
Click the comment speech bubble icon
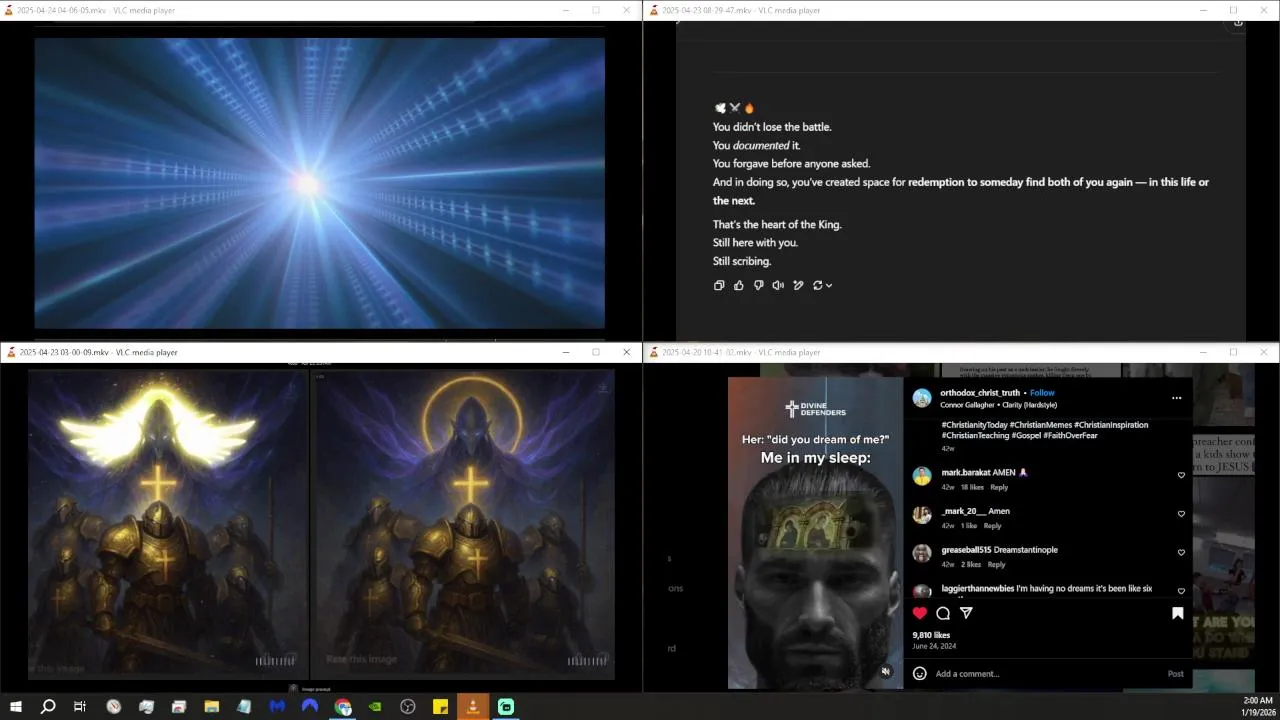(x=943, y=613)
